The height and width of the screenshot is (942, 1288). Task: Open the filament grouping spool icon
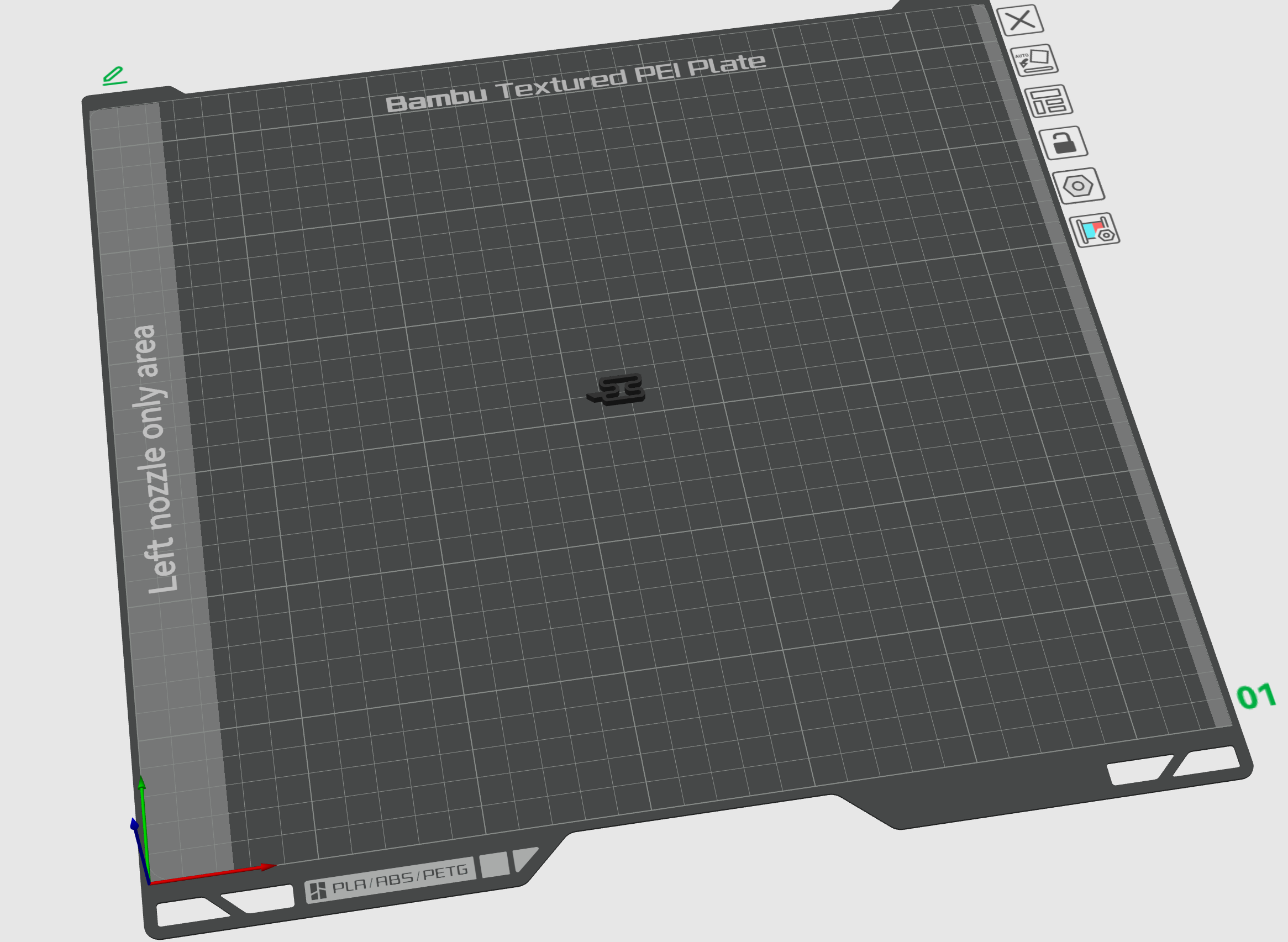point(1095,230)
